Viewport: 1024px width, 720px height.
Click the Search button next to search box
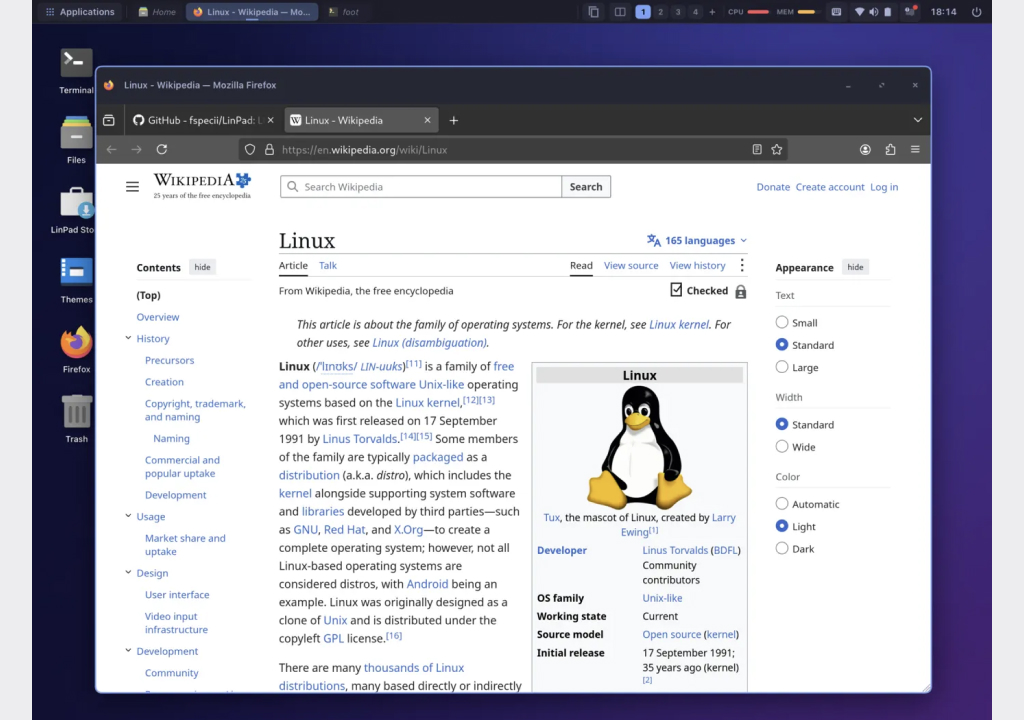coord(586,187)
